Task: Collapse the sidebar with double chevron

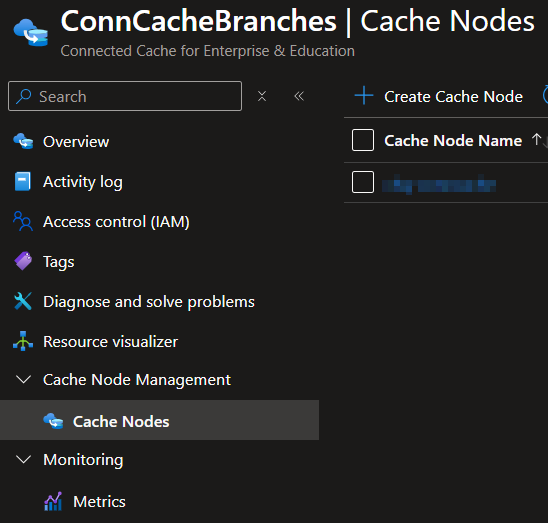Action: tap(299, 96)
